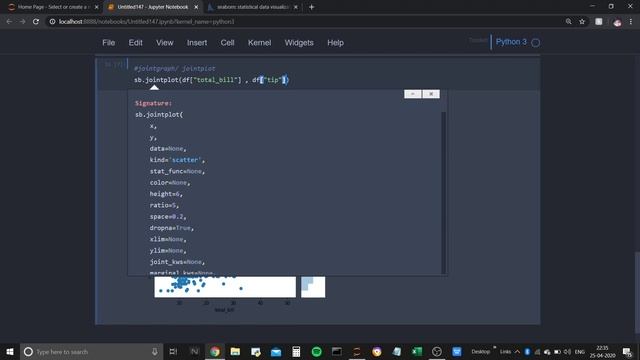Open the Calculator from the taskbar
Viewport: 640px width, 360px height.
(296, 351)
